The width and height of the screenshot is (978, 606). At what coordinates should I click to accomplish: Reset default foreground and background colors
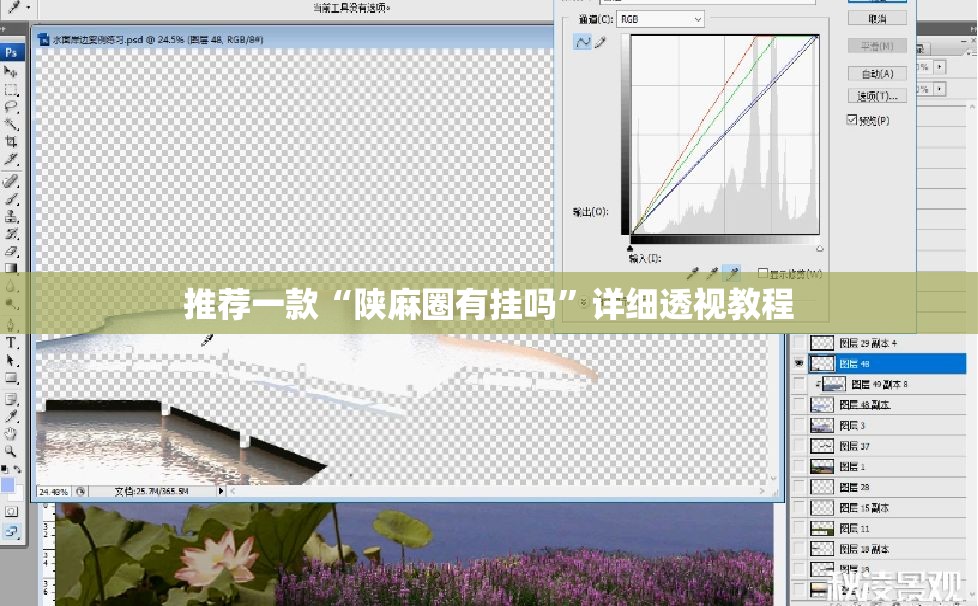(x=4, y=469)
